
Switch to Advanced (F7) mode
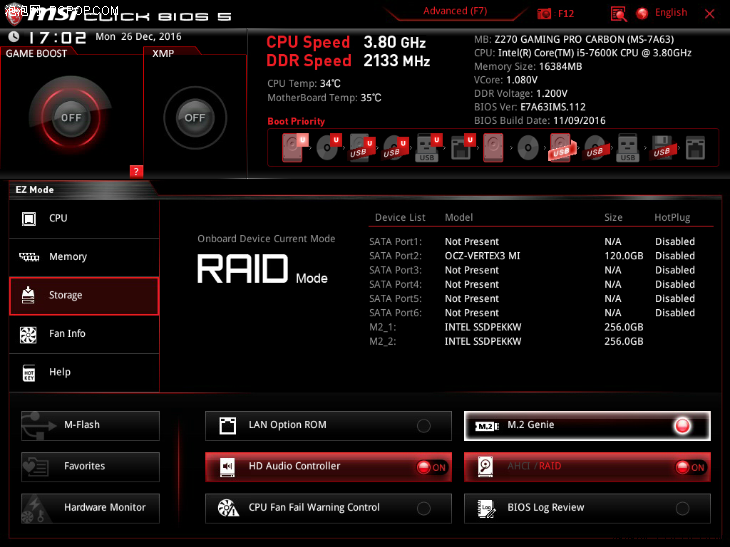point(455,11)
